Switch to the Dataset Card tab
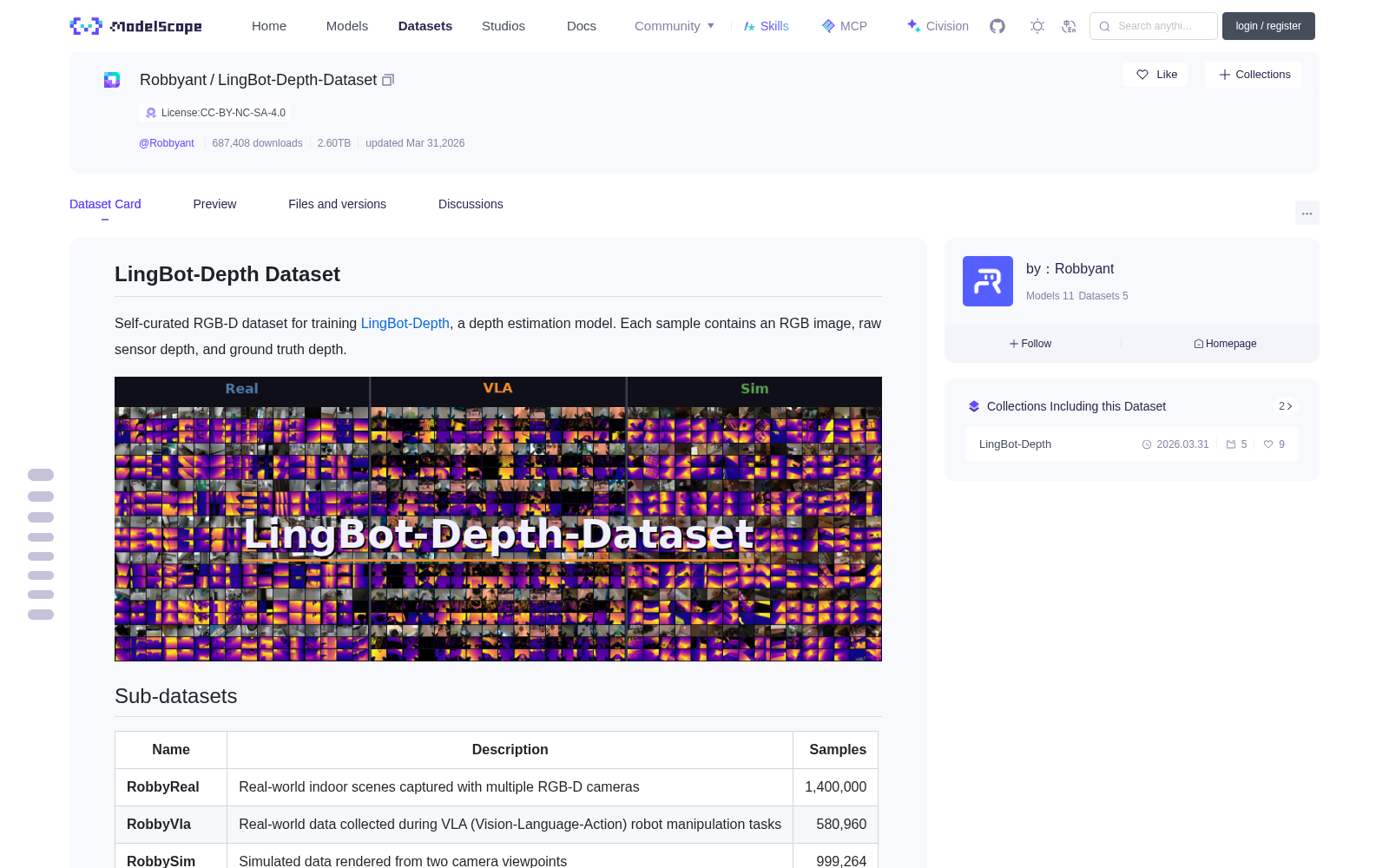This screenshot has width=1389, height=868. (x=105, y=204)
